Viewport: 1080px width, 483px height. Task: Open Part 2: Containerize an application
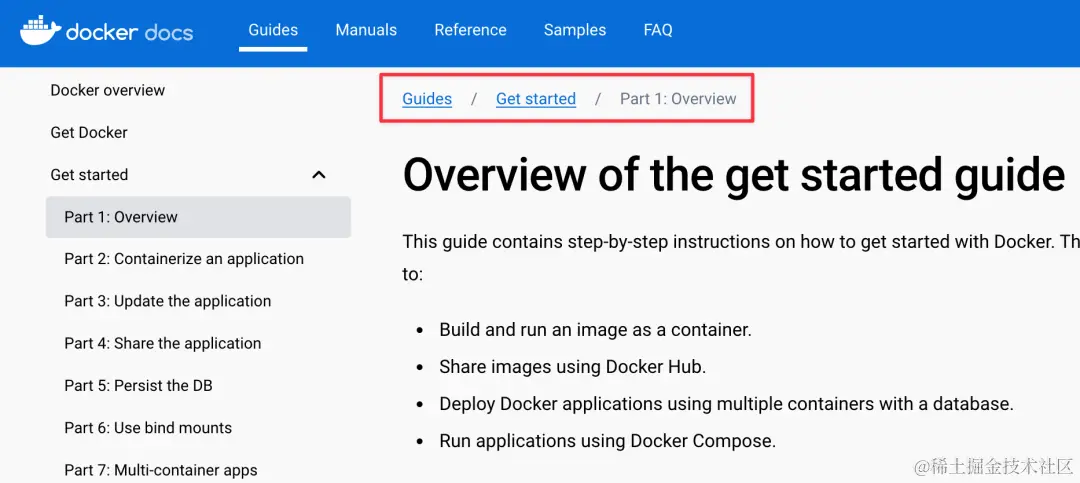184,259
